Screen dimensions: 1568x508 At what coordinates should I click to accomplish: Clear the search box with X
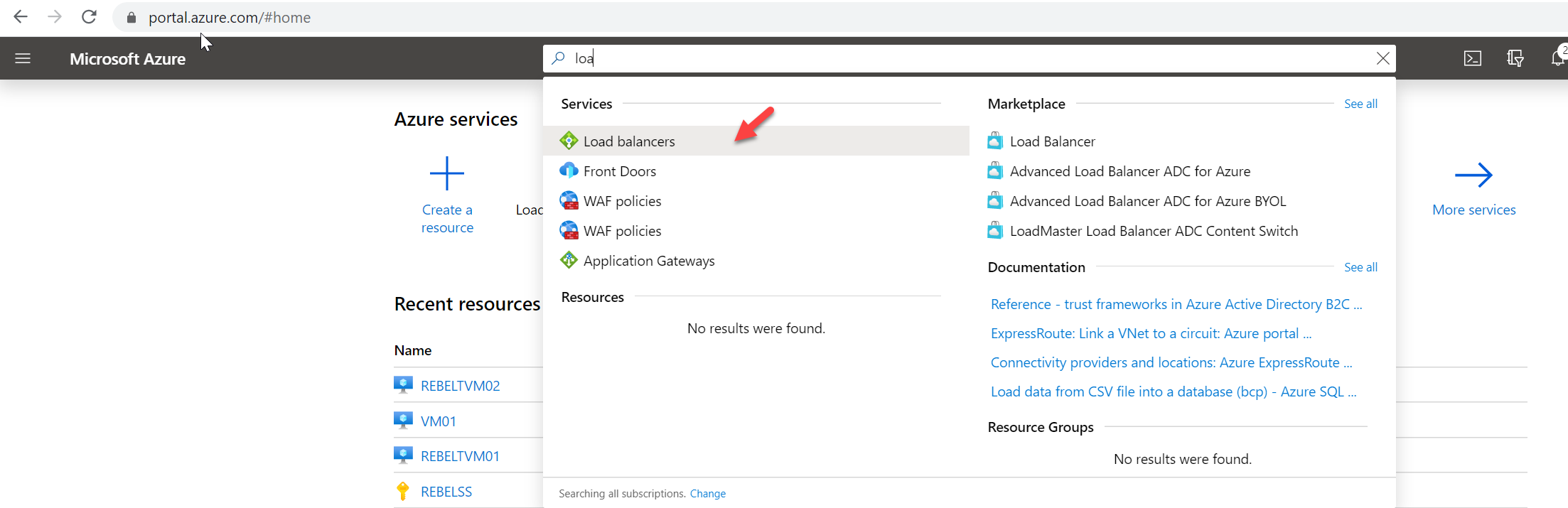click(1382, 58)
